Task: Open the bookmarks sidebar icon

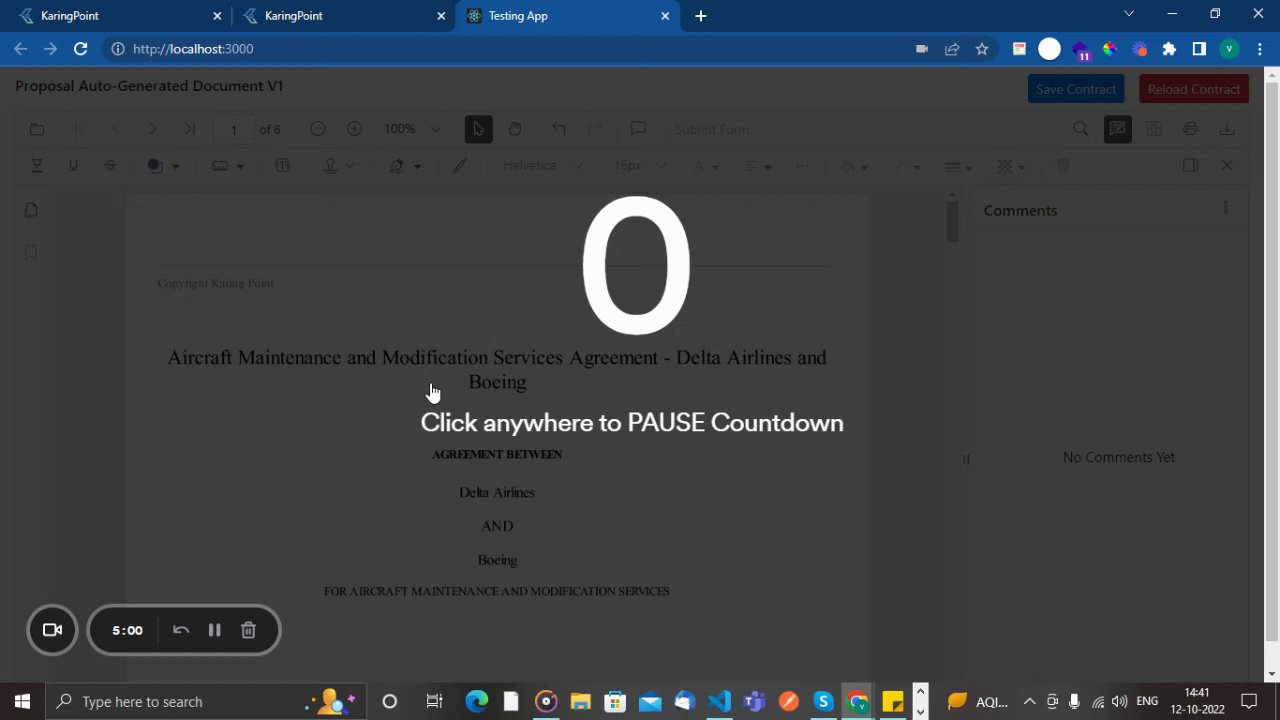Action: 31,253
